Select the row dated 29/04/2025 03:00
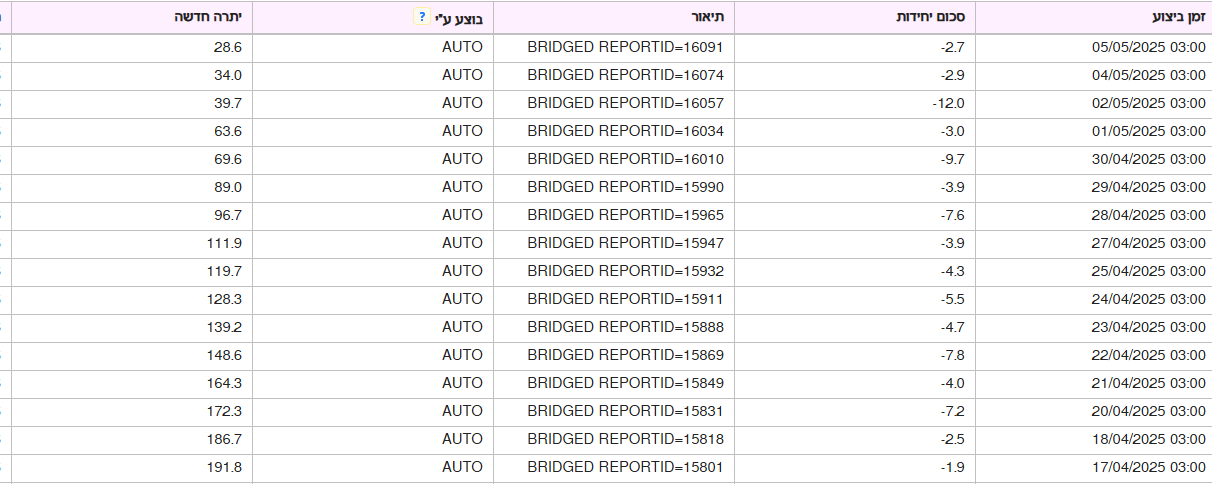The height and width of the screenshot is (488, 1212). tap(606, 187)
